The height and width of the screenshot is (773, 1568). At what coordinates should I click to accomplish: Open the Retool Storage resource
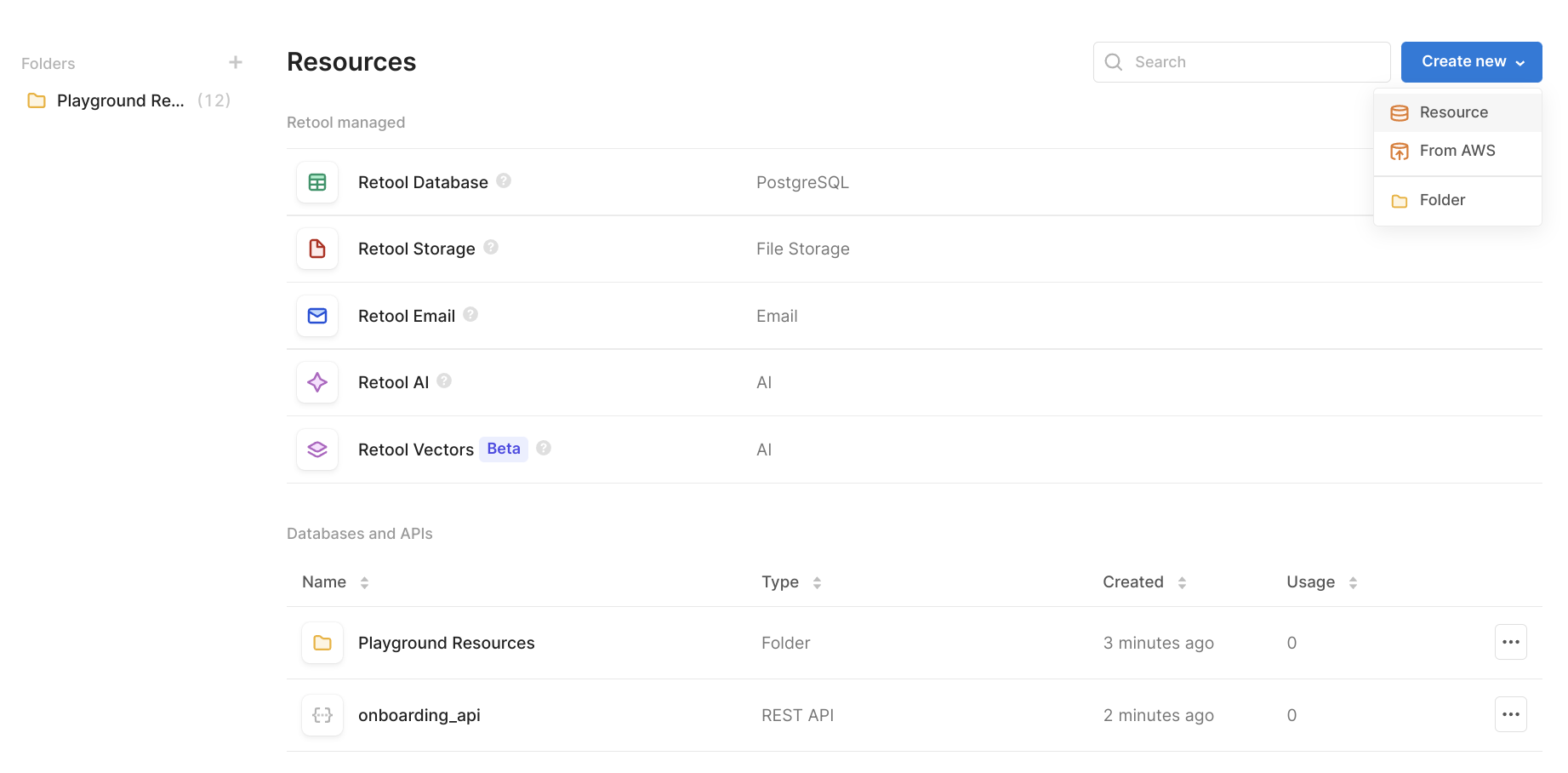[x=417, y=248]
